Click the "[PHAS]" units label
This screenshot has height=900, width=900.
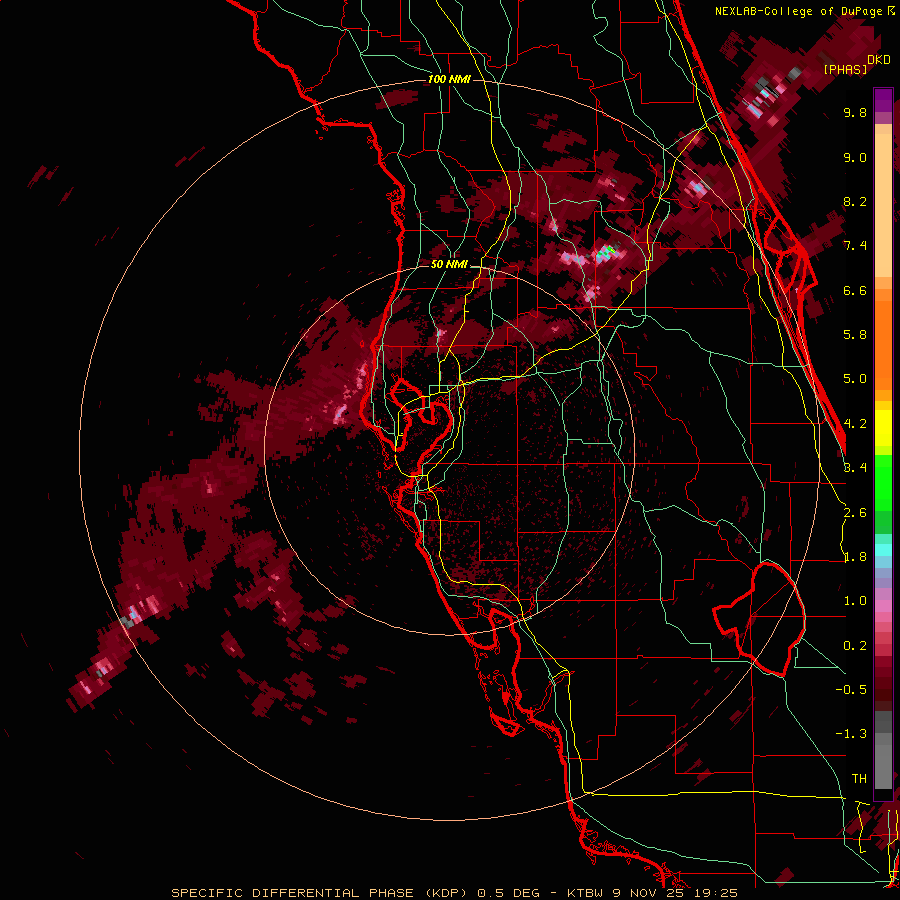tap(845, 70)
